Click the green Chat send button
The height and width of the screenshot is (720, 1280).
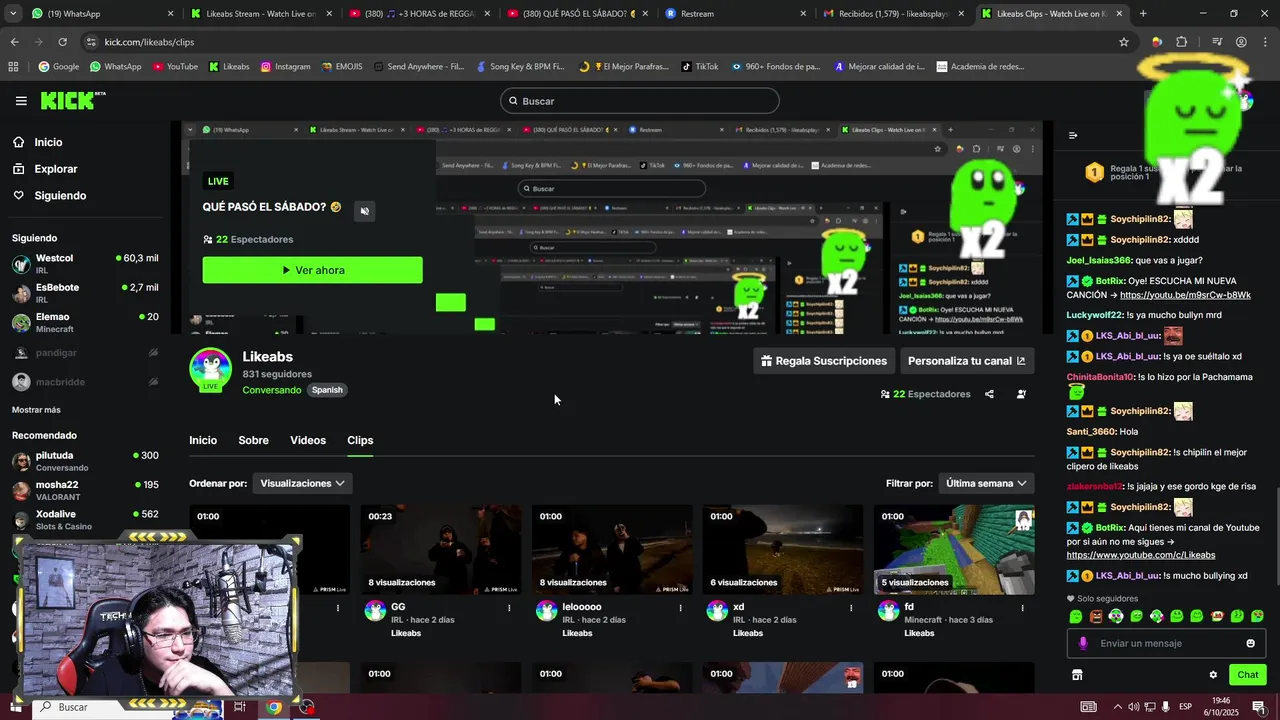tap(1247, 675)
